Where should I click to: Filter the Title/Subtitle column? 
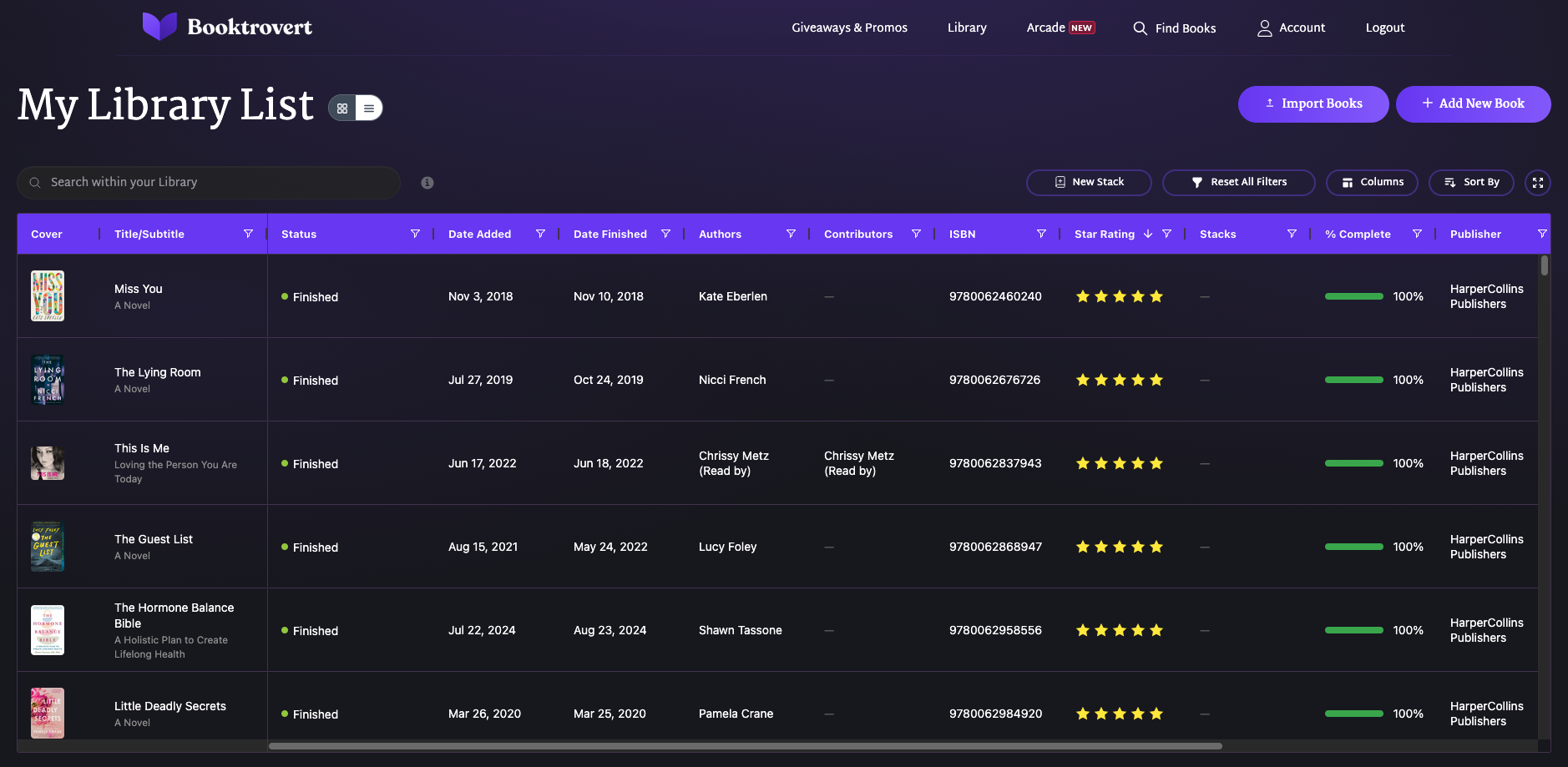248,234
